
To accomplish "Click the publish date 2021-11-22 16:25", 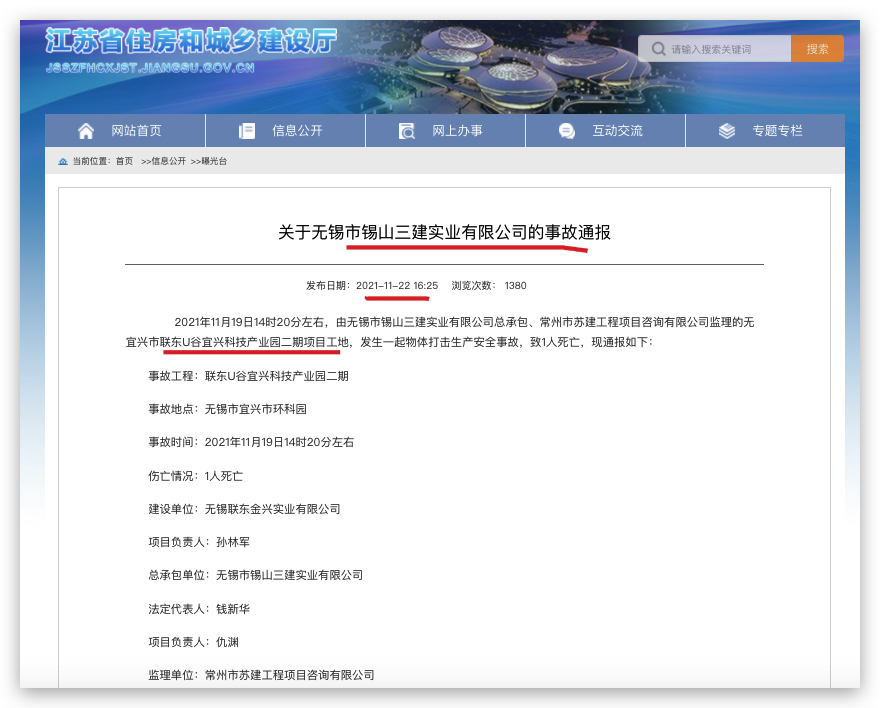I will 397,285.
